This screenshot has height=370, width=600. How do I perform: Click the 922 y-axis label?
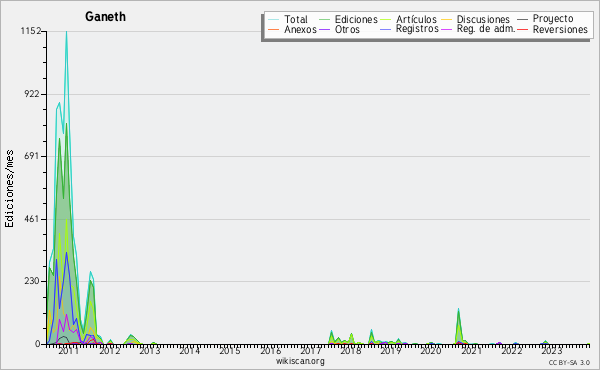pyautogui.click(x=33, y=94)
